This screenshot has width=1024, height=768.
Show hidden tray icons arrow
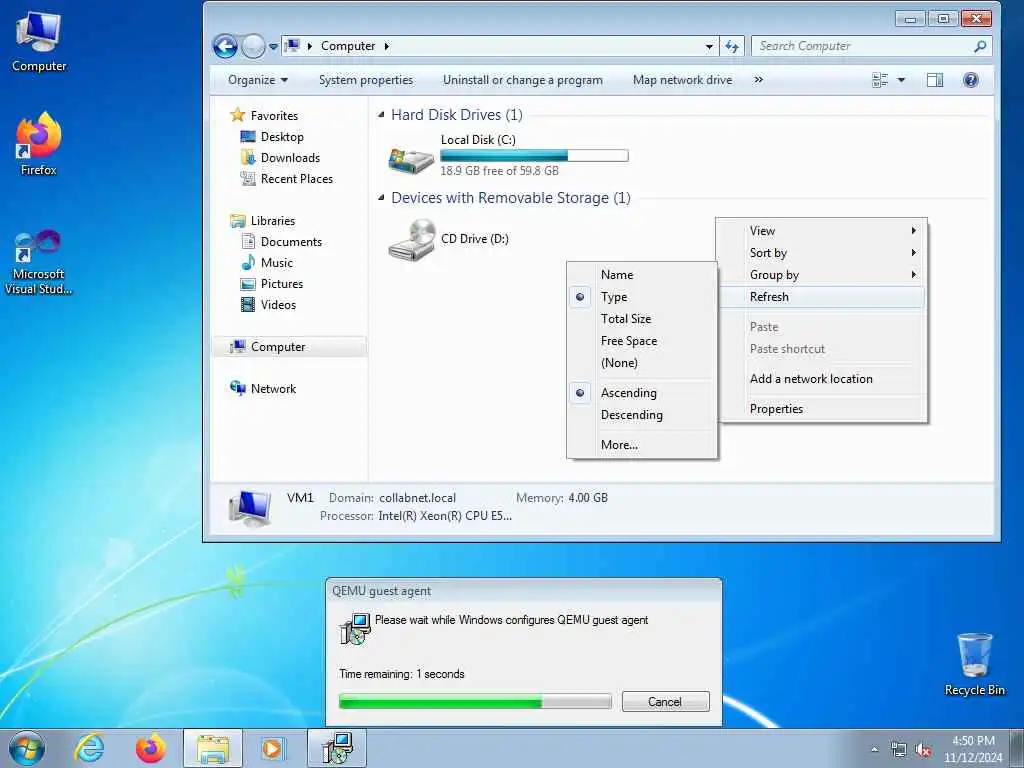pos(874,750)
